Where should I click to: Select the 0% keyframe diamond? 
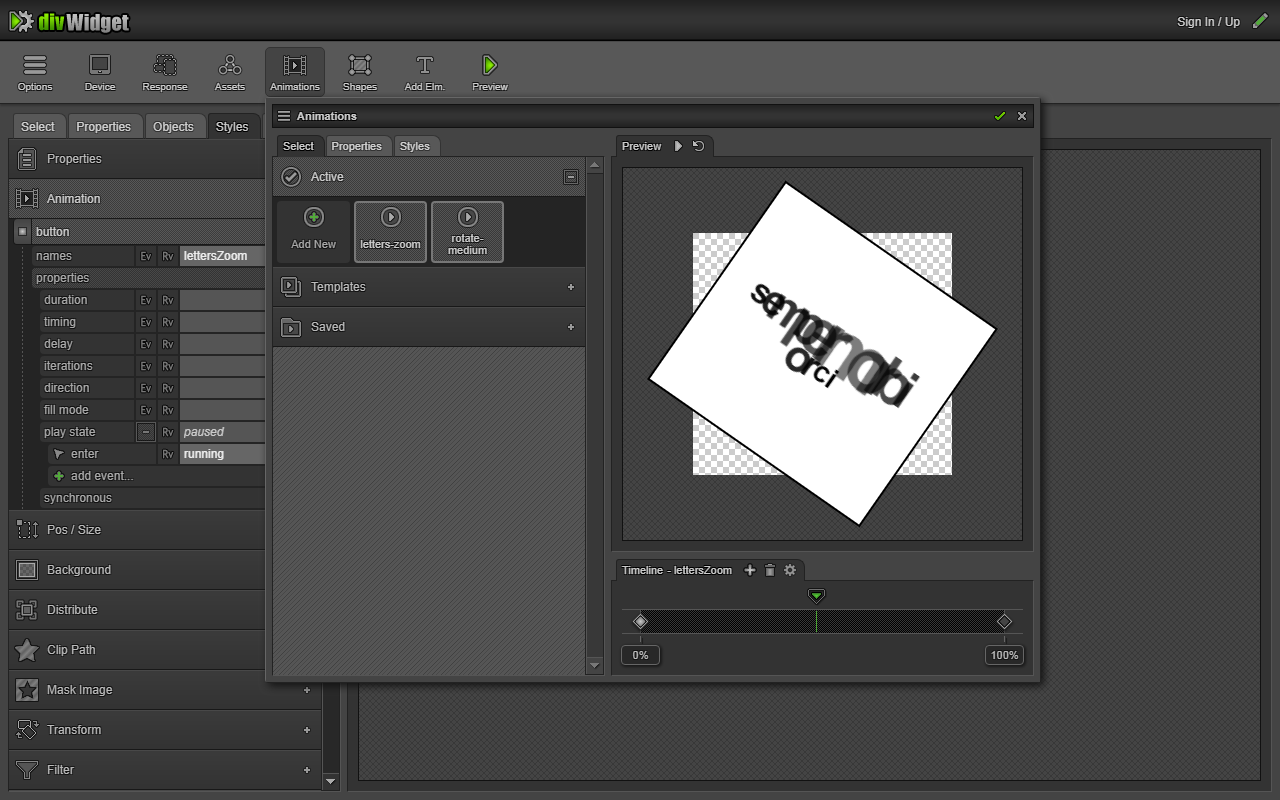click(641, 622)
